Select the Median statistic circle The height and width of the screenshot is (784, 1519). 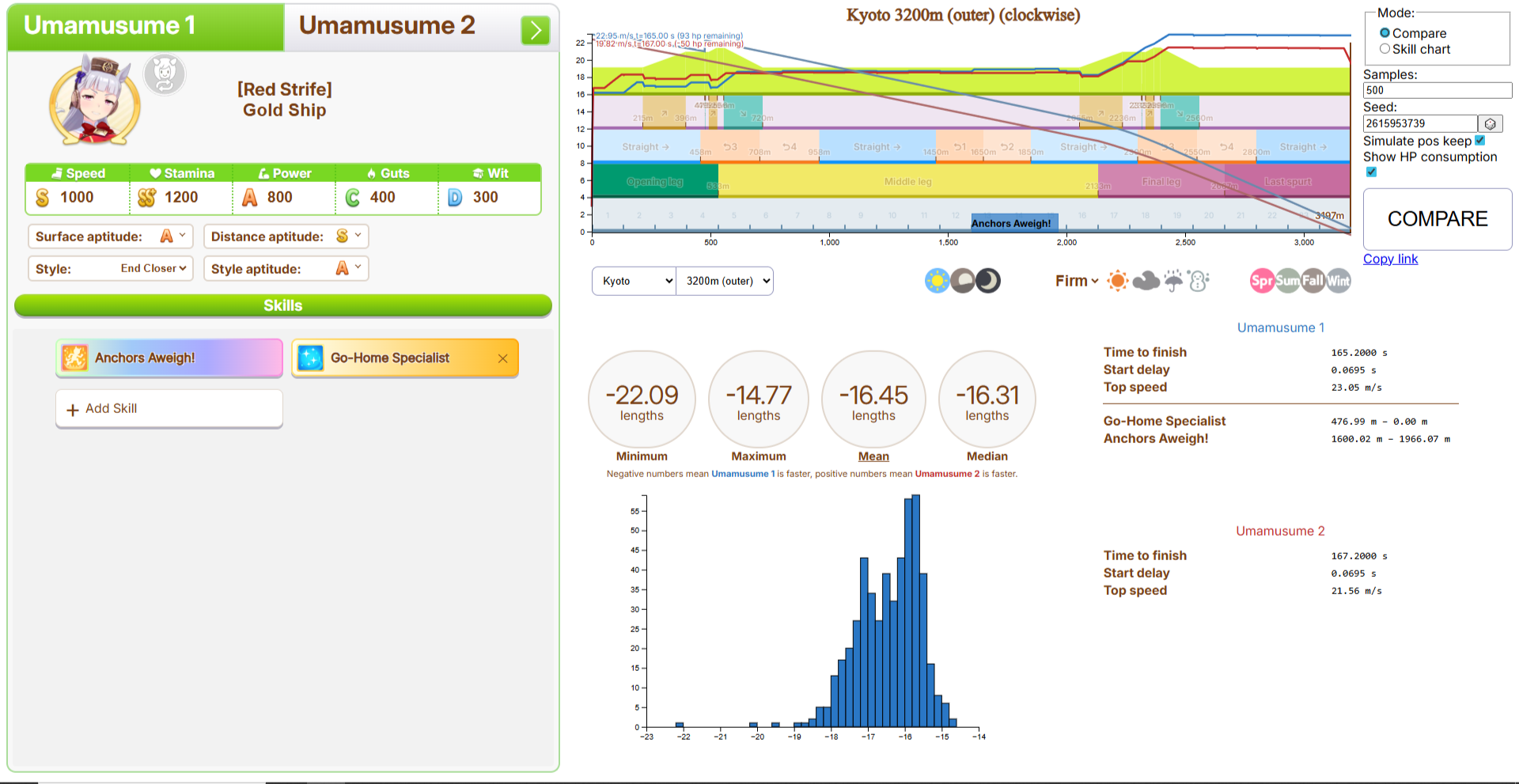[x=987, y=400]
